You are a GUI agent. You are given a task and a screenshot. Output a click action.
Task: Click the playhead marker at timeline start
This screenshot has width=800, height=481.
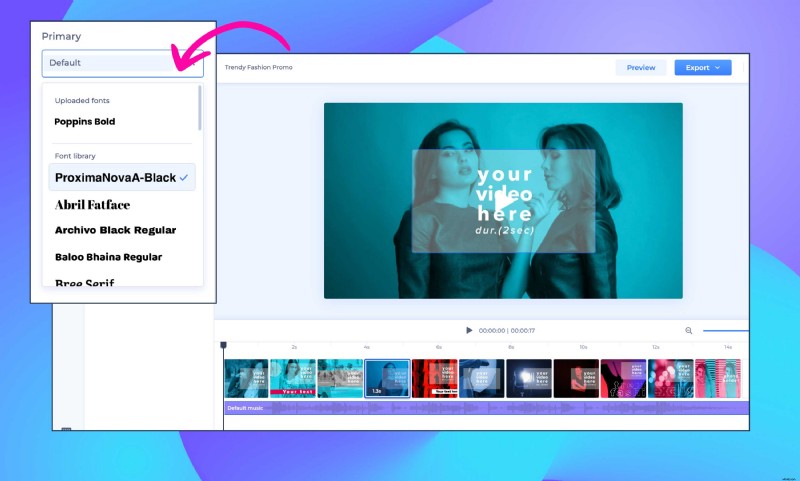224,346
